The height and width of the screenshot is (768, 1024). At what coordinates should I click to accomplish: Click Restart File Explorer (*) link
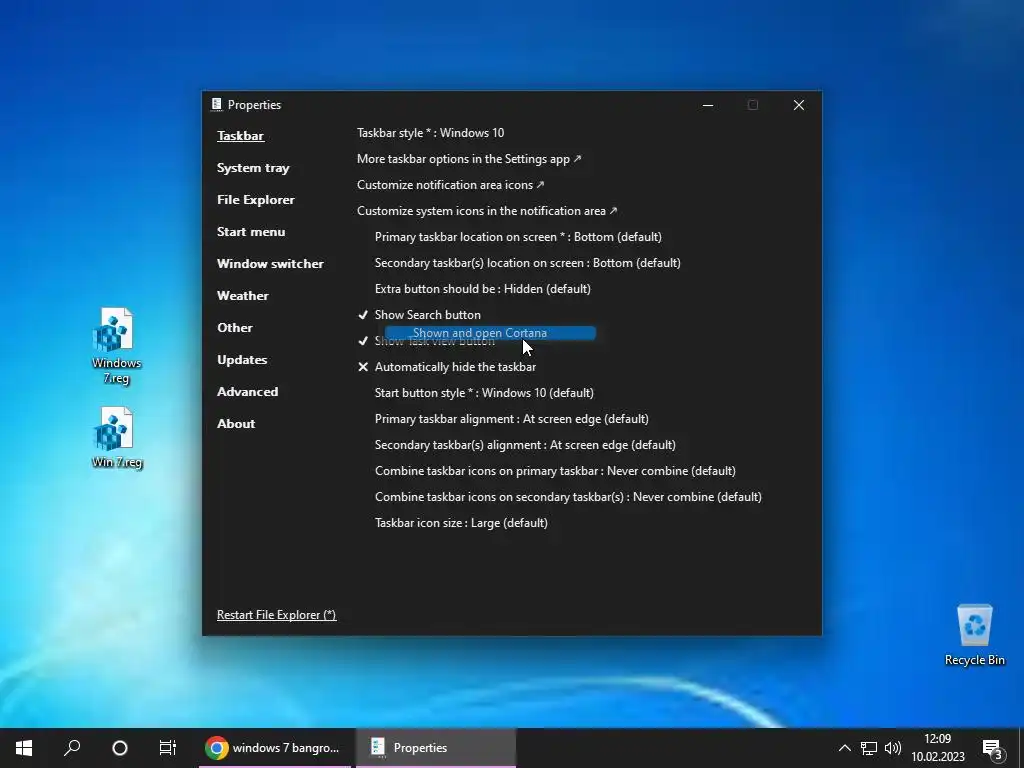(276, 615)
